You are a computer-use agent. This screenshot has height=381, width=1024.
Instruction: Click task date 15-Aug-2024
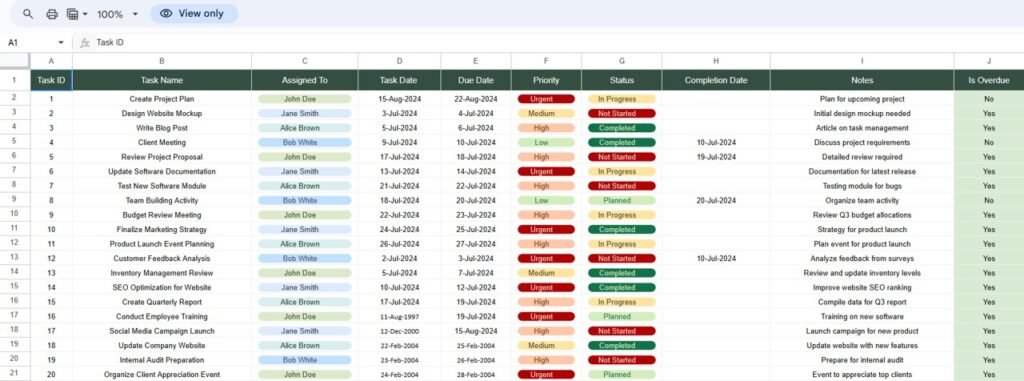coord(399,99)
